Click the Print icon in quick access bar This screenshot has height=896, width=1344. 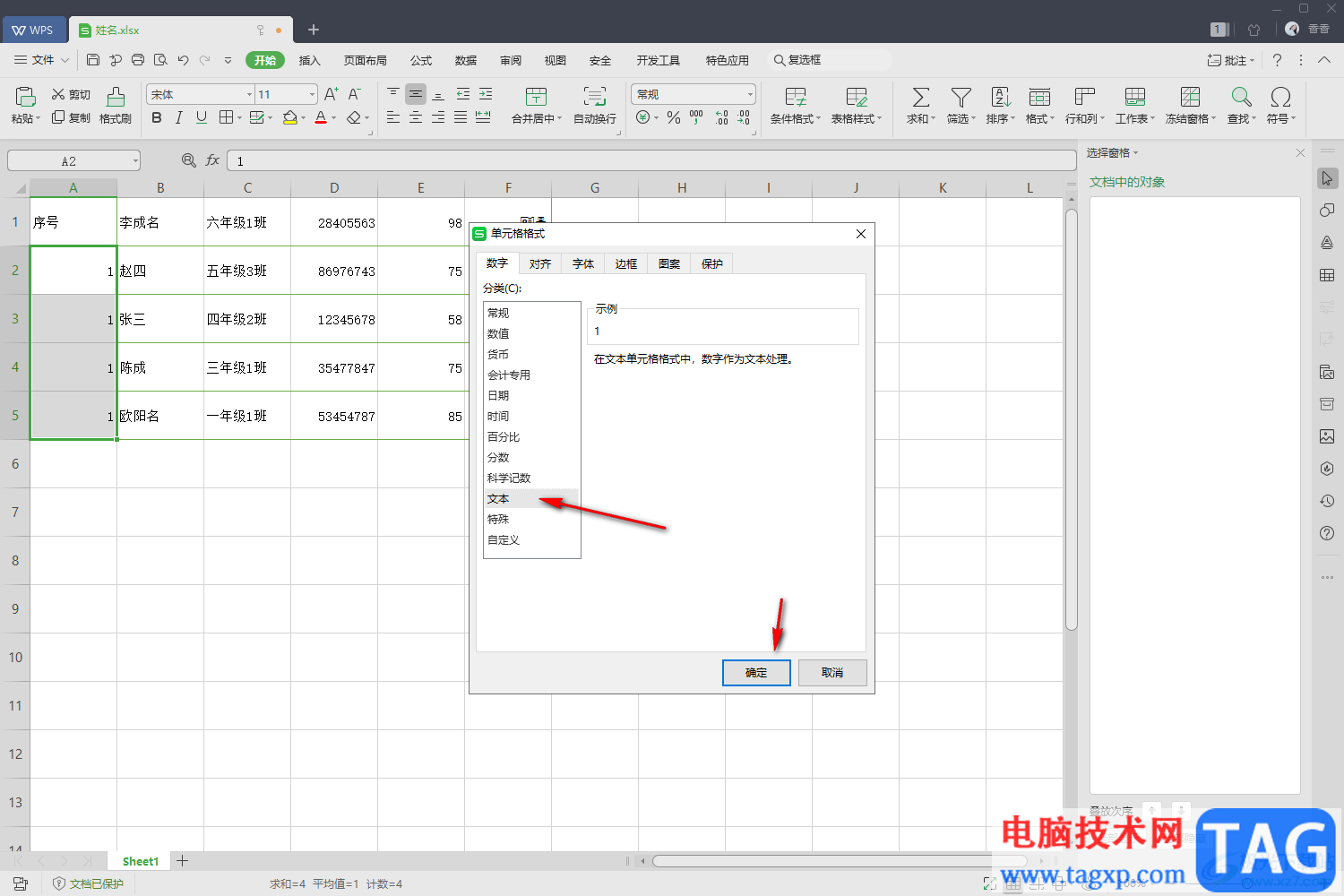138,60
